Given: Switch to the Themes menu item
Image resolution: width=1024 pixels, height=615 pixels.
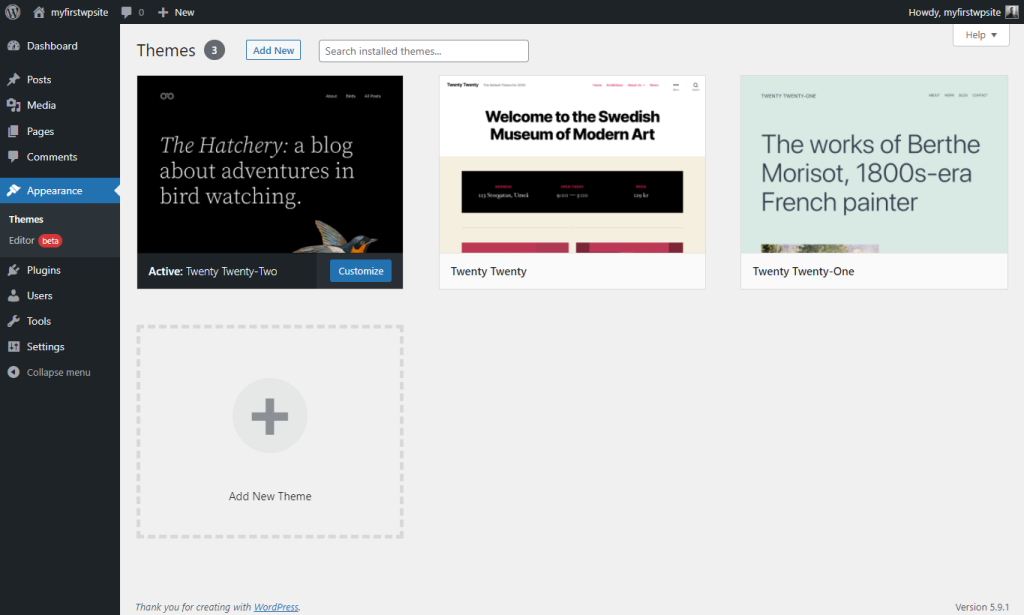Looking at the screenshot, I should (25, 219).
